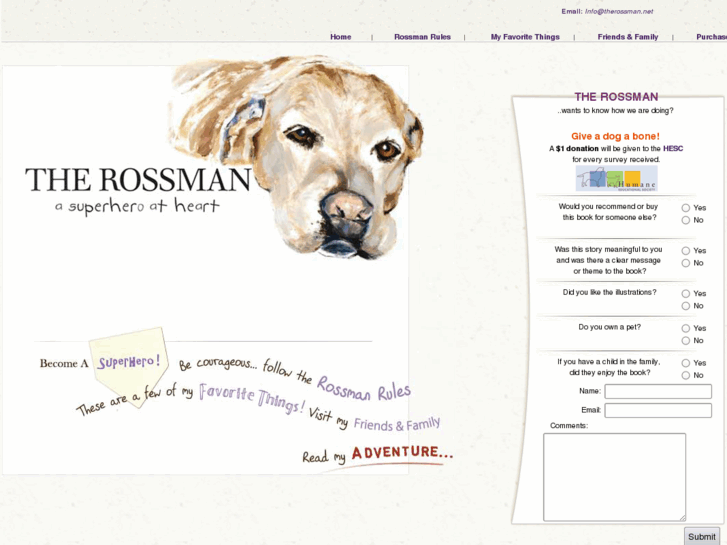Follow the handwritten Rossman Rules link

364,389
